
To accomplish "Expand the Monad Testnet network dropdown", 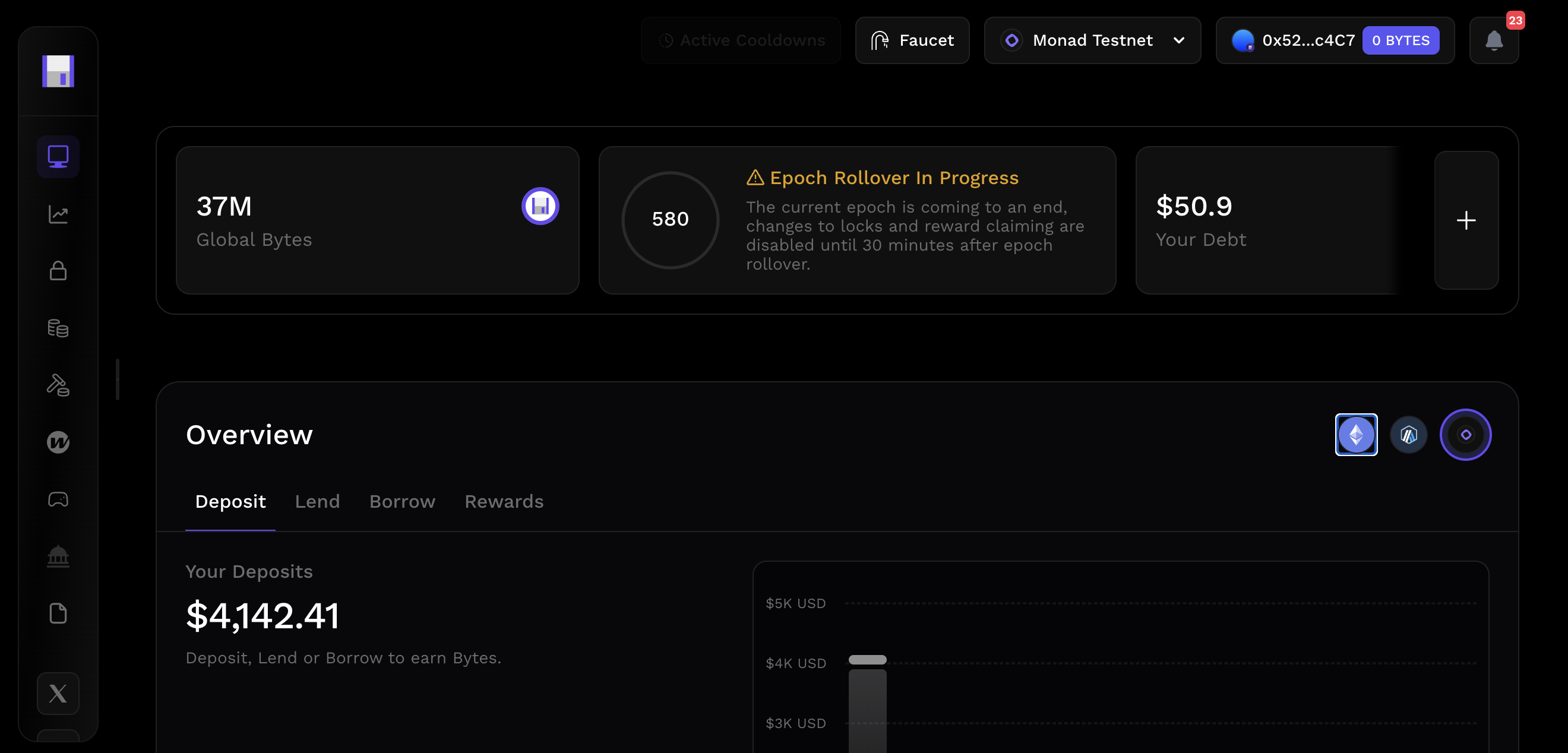I will pos(1092,41).
